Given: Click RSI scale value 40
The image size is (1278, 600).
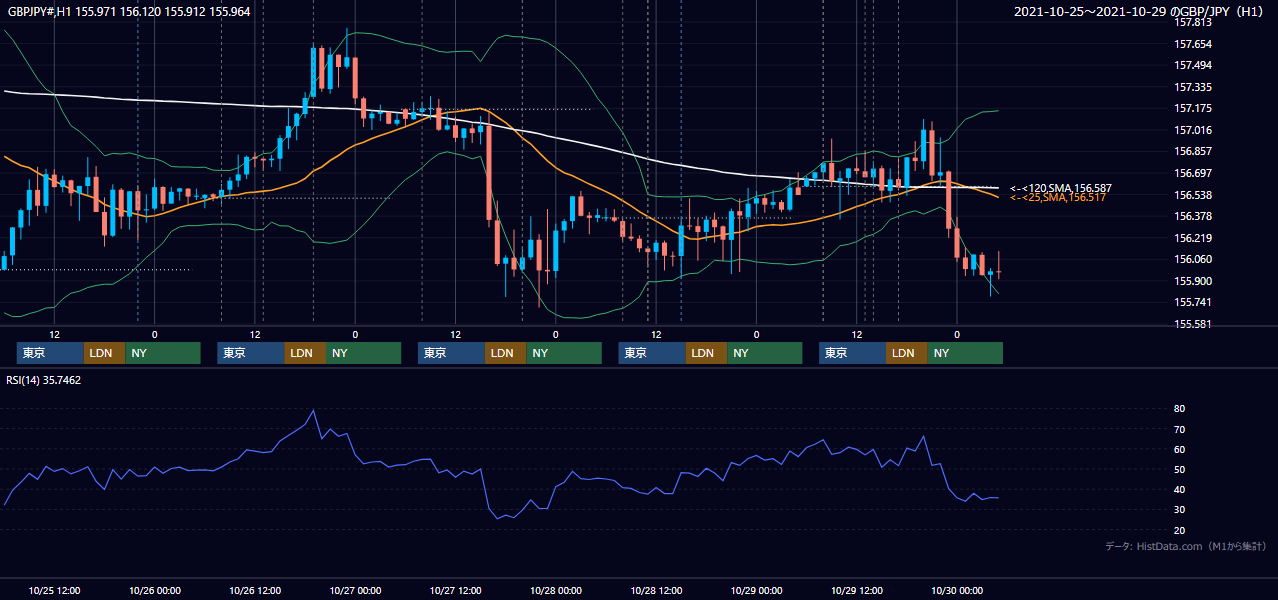Looking at the screenshot, I should point(1180,489).
